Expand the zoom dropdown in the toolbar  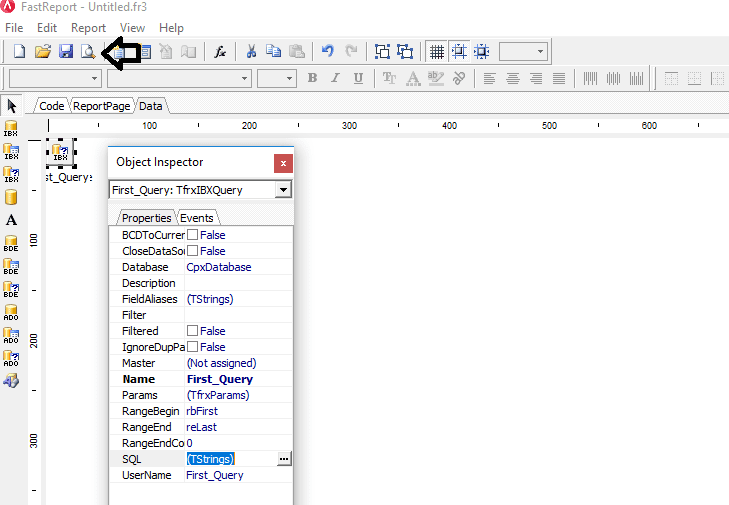pyautogui.click(x=540, y=51)
